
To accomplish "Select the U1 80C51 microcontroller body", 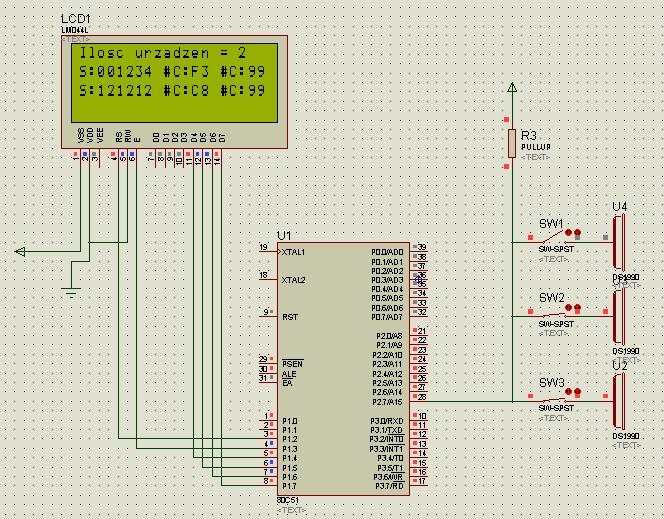I will pyautogui.click(x=343, y=368).
